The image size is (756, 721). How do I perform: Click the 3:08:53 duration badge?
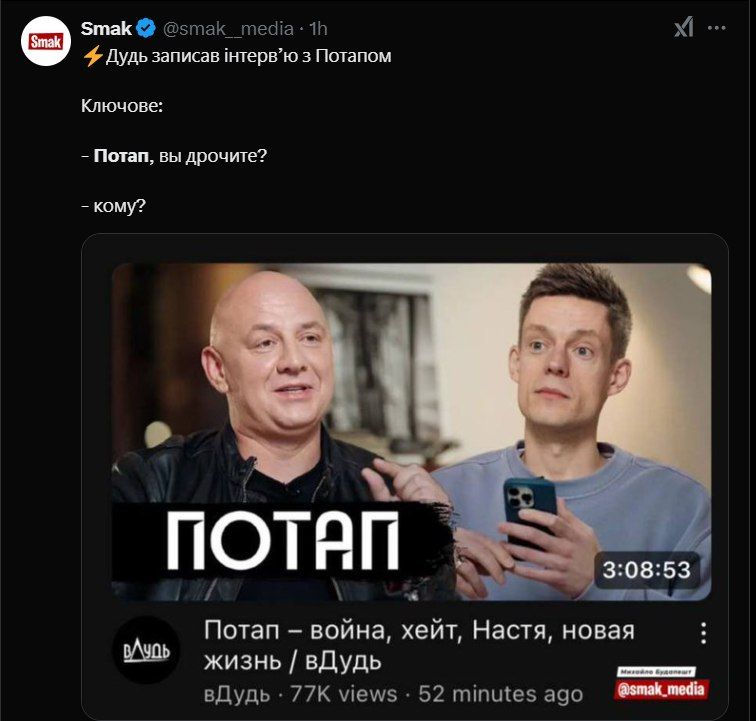click(x=647, y=570)
